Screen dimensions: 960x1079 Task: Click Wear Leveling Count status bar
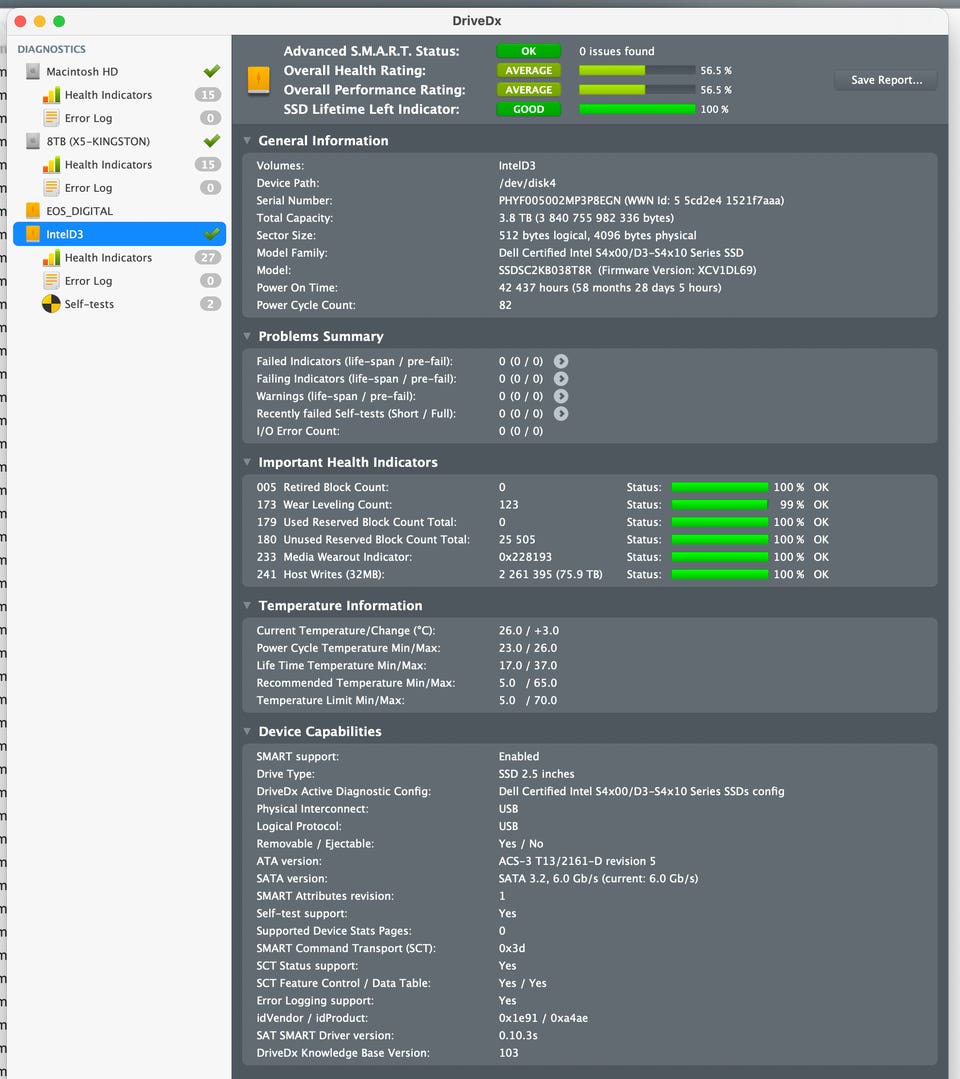720,504
